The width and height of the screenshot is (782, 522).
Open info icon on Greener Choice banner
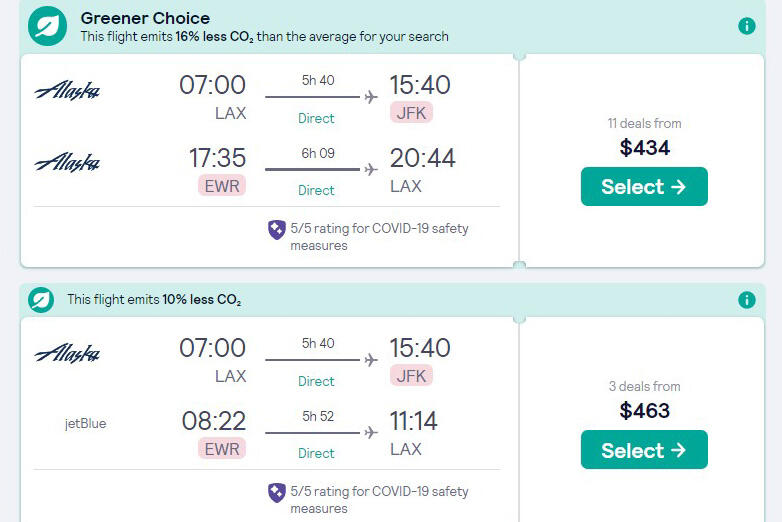[x=746, y=25]
